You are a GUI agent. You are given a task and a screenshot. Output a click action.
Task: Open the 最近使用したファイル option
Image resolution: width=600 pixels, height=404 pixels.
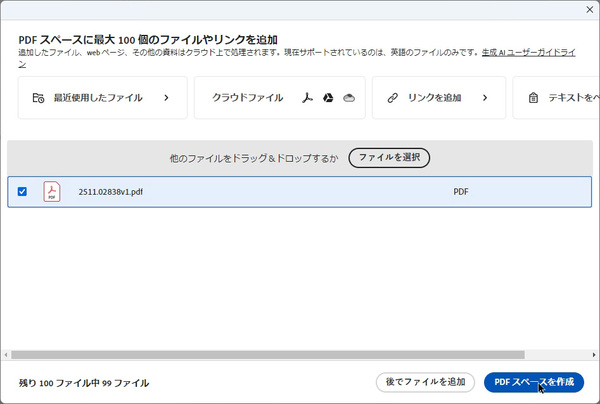[x=103, y=98]
